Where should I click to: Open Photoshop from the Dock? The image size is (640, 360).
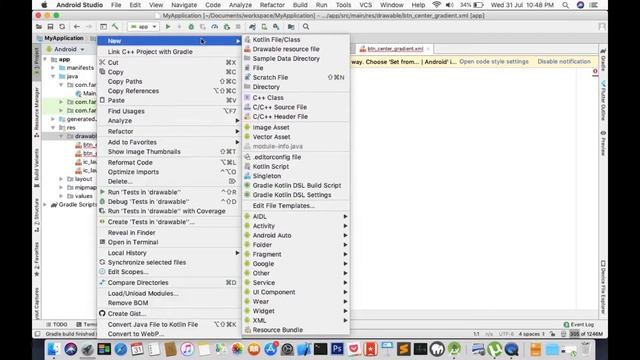(x=337, y=349)
